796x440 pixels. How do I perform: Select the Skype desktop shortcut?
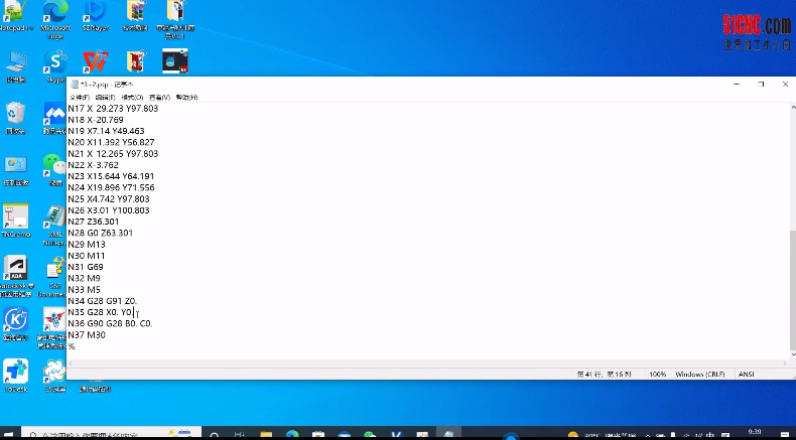(x=55, y=64)
